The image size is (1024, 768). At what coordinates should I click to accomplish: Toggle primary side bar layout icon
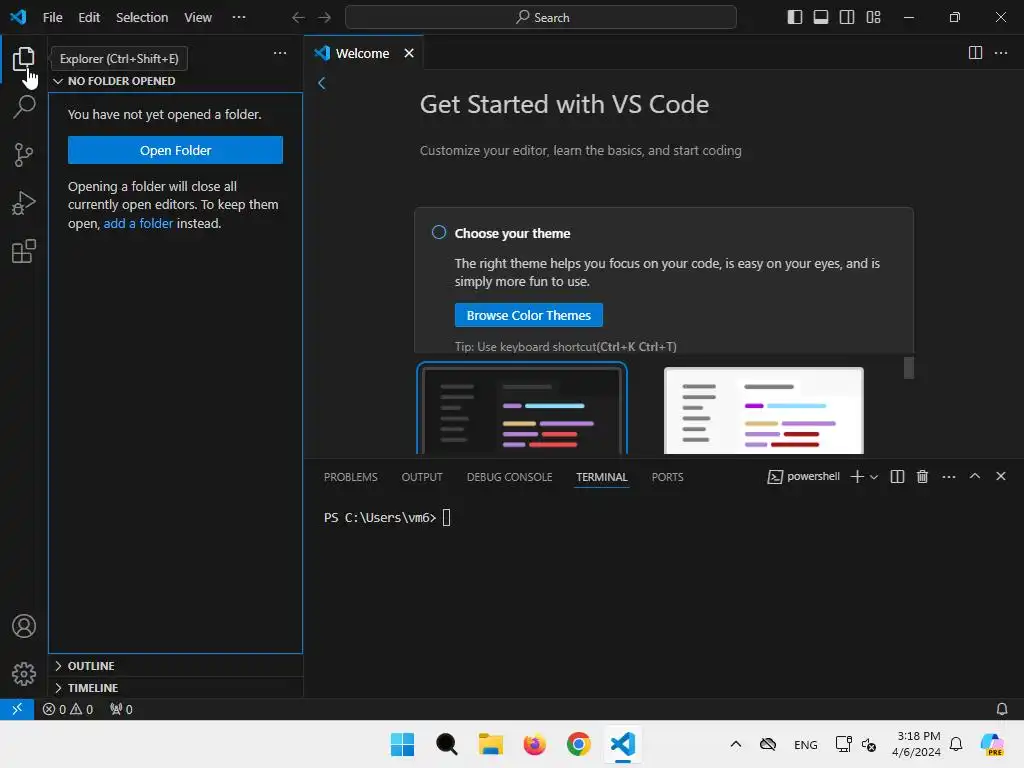[795, 17]
